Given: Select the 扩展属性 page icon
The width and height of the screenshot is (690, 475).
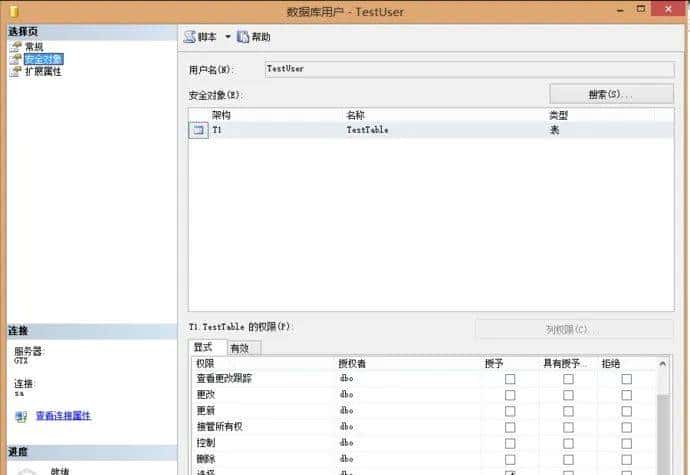Looking at the screenshot, I should [16, 71].
